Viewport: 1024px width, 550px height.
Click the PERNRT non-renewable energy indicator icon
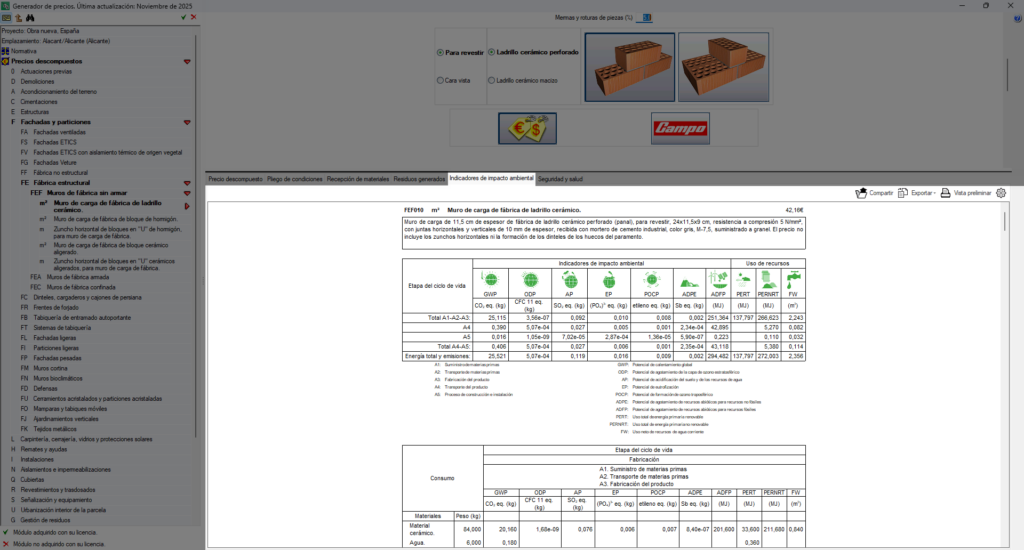768,280
